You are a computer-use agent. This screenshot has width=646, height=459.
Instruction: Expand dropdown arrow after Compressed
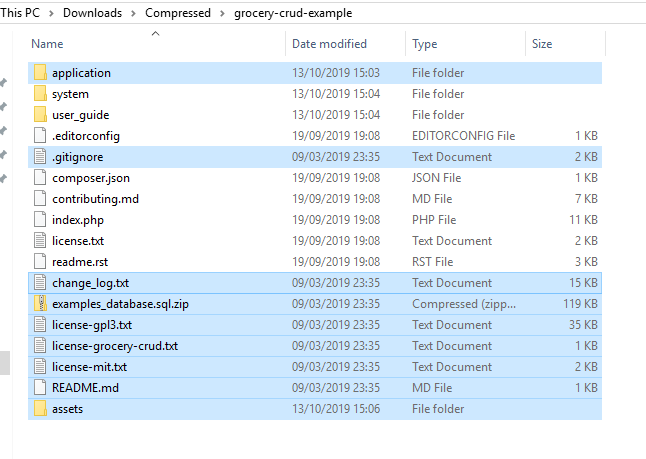pos(222,14)
